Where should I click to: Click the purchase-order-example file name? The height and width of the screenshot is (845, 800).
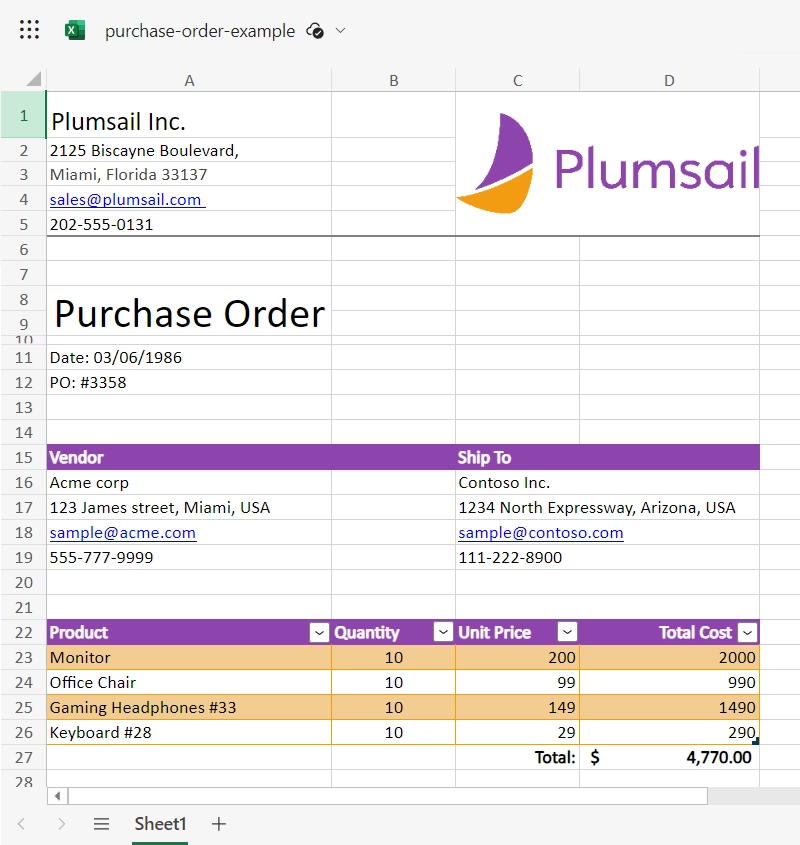[200, 31]
